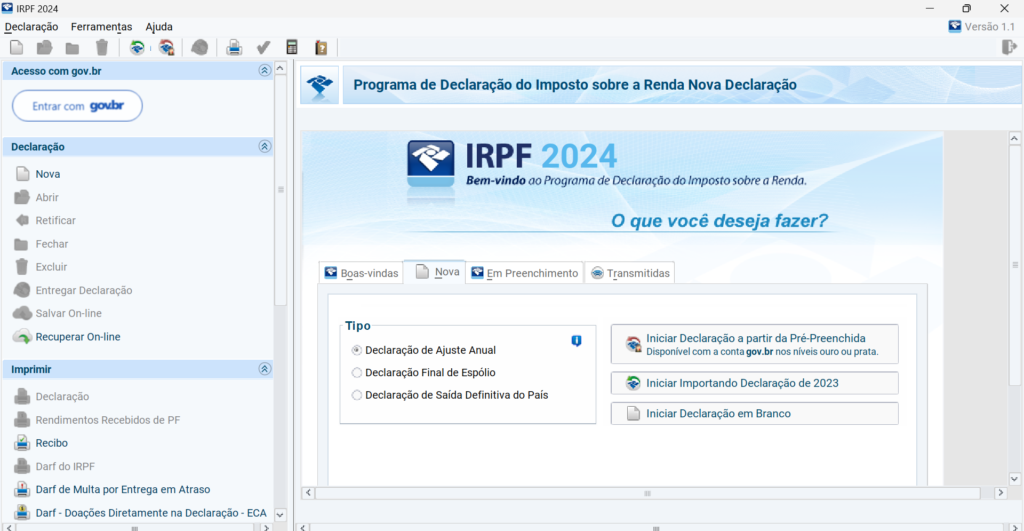
Task: Click the main content horizontal scroll right arrow
Action: (x=1000, y=493)
